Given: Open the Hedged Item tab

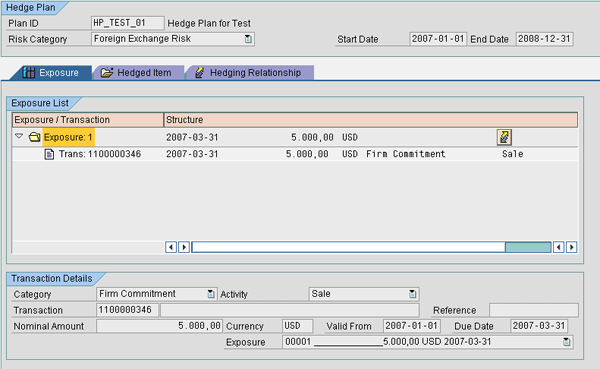Looking at the screenshot, I should 139,73.
